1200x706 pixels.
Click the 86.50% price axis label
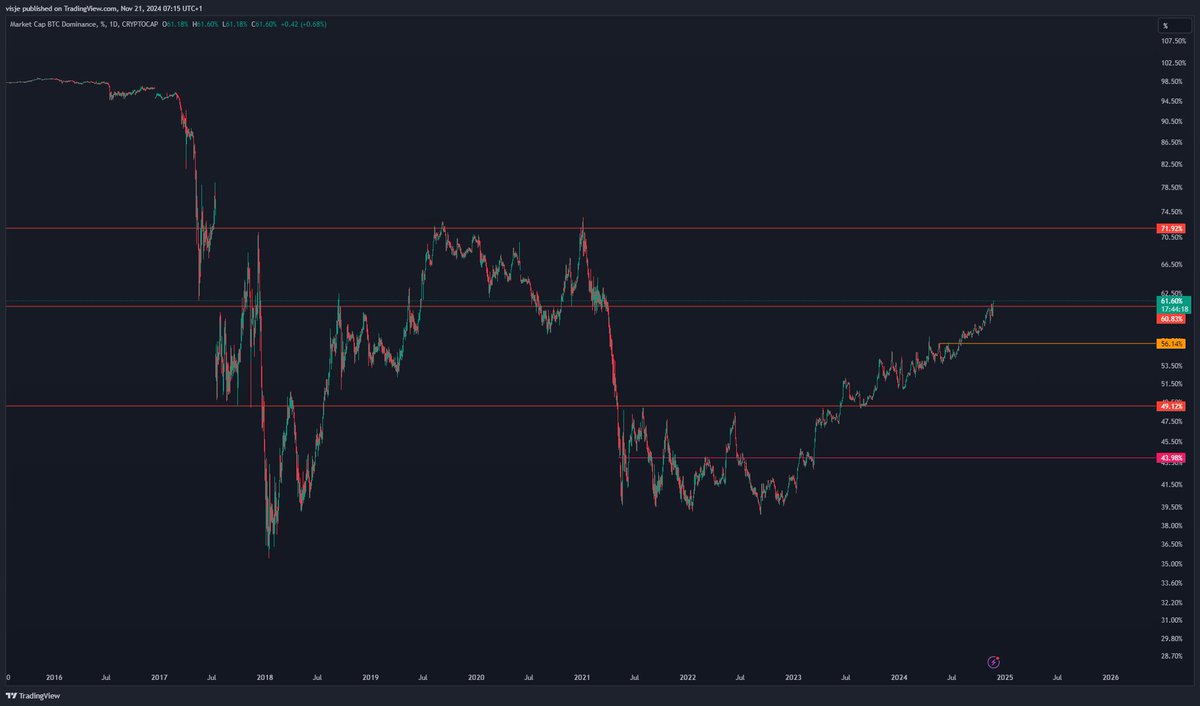click(x=1172, y=143)
